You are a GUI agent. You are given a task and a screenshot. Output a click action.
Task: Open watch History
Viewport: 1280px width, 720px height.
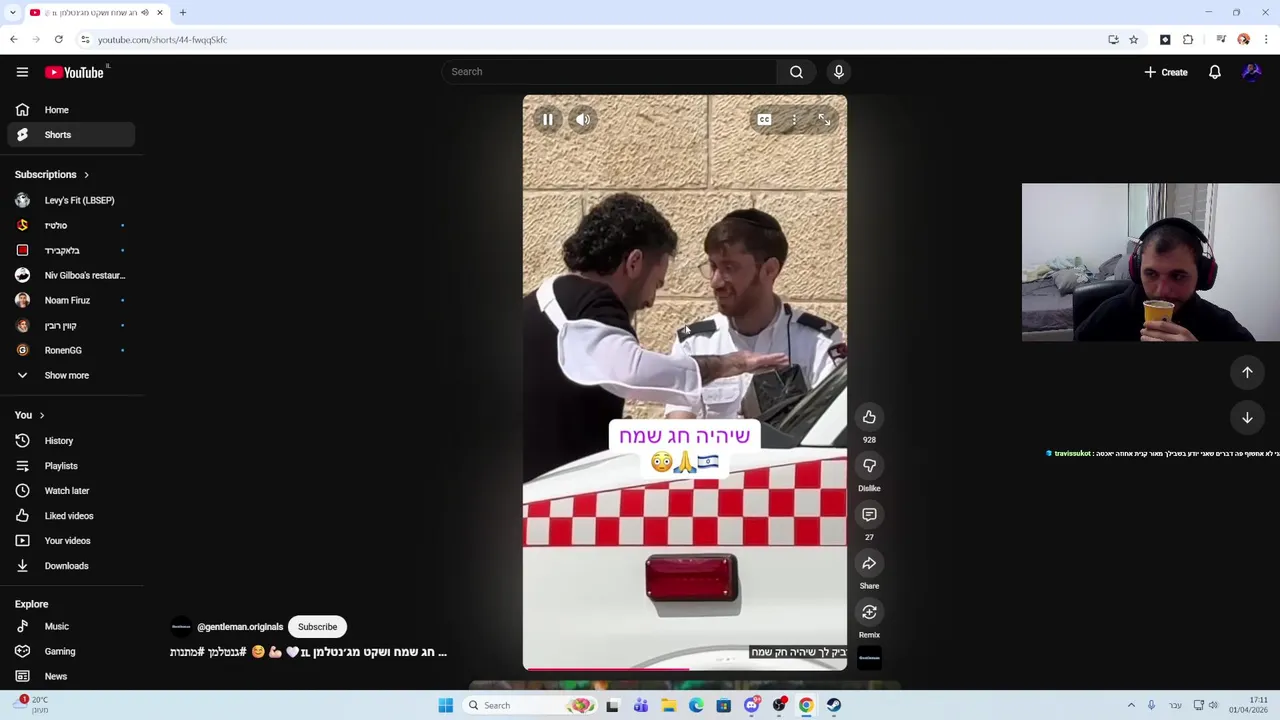pyautogui.click(x=71, y=441)
